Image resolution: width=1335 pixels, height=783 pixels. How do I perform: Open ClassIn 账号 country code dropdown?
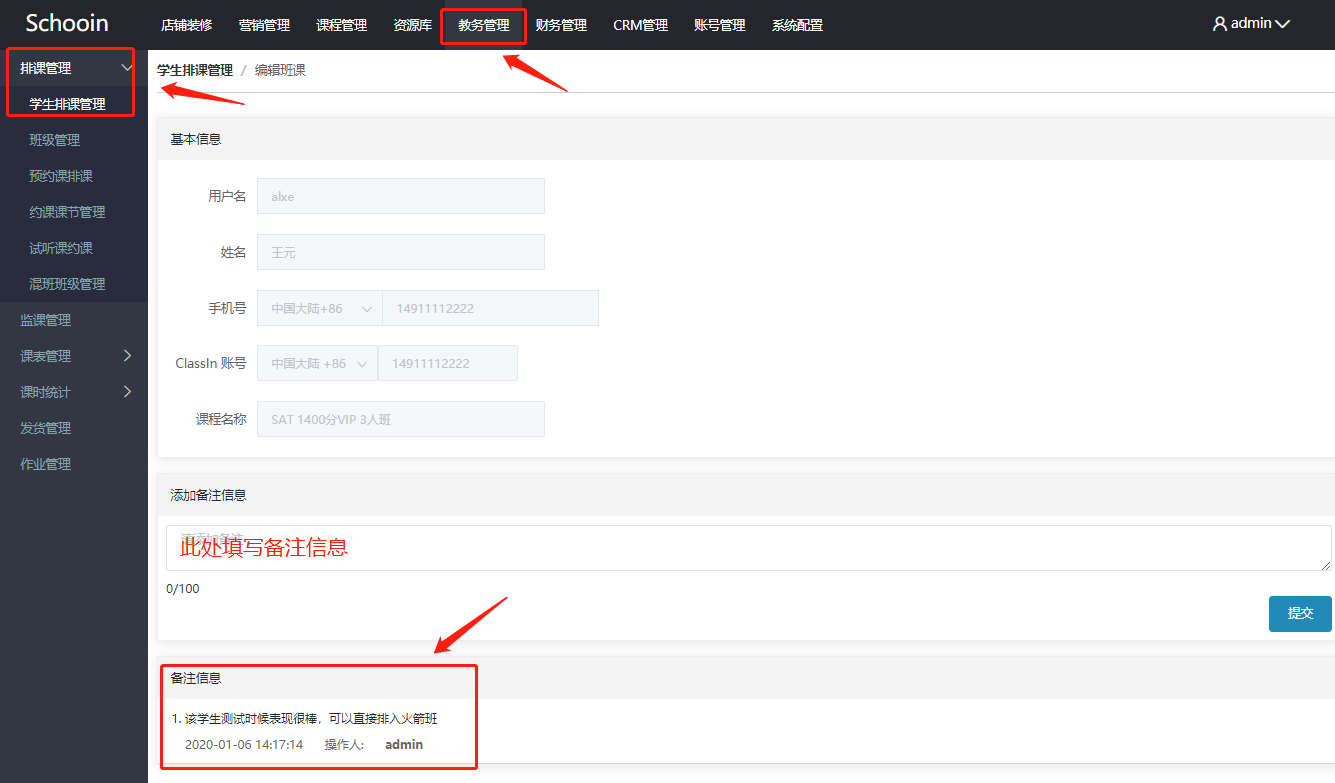tap(318, 363)
